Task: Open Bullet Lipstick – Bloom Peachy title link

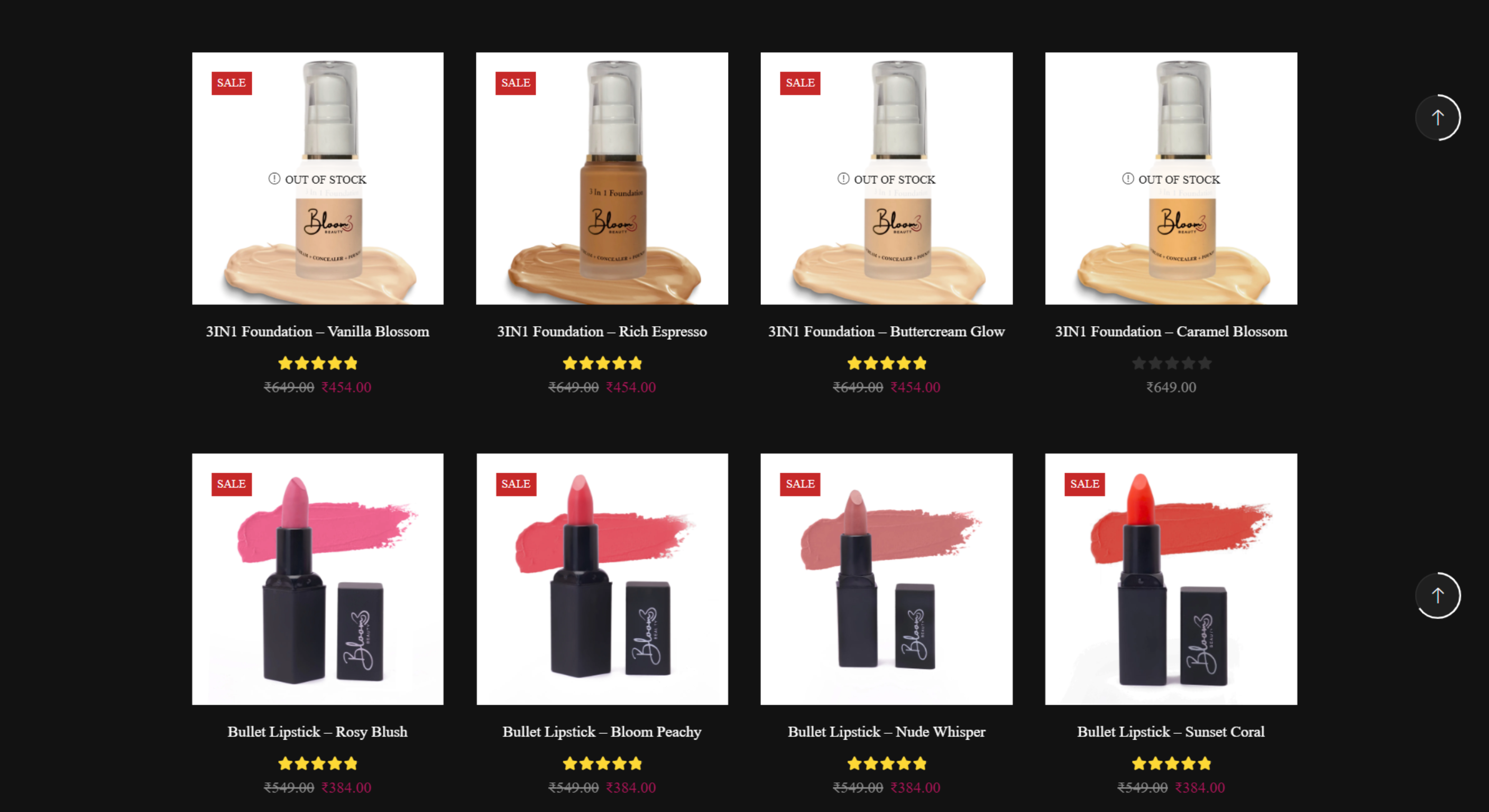Action: click(x=602, y=732)
